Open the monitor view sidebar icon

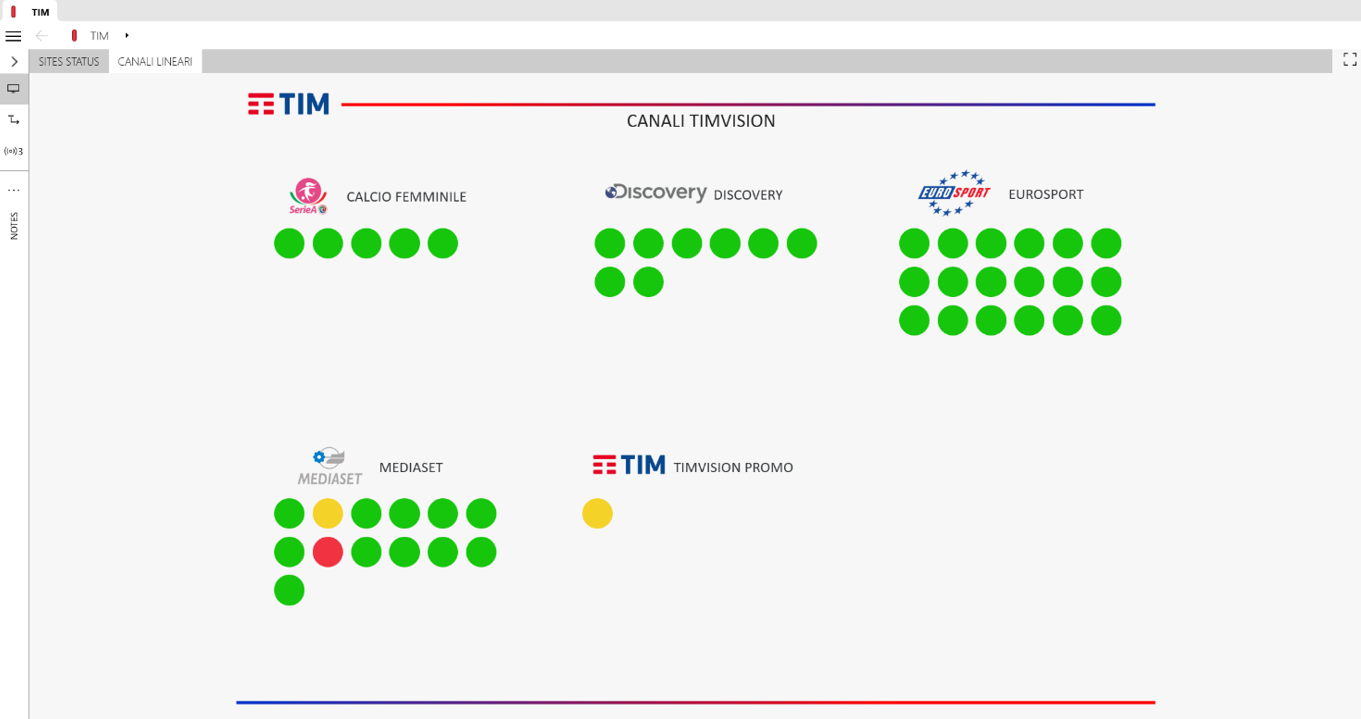pos(14,89)
